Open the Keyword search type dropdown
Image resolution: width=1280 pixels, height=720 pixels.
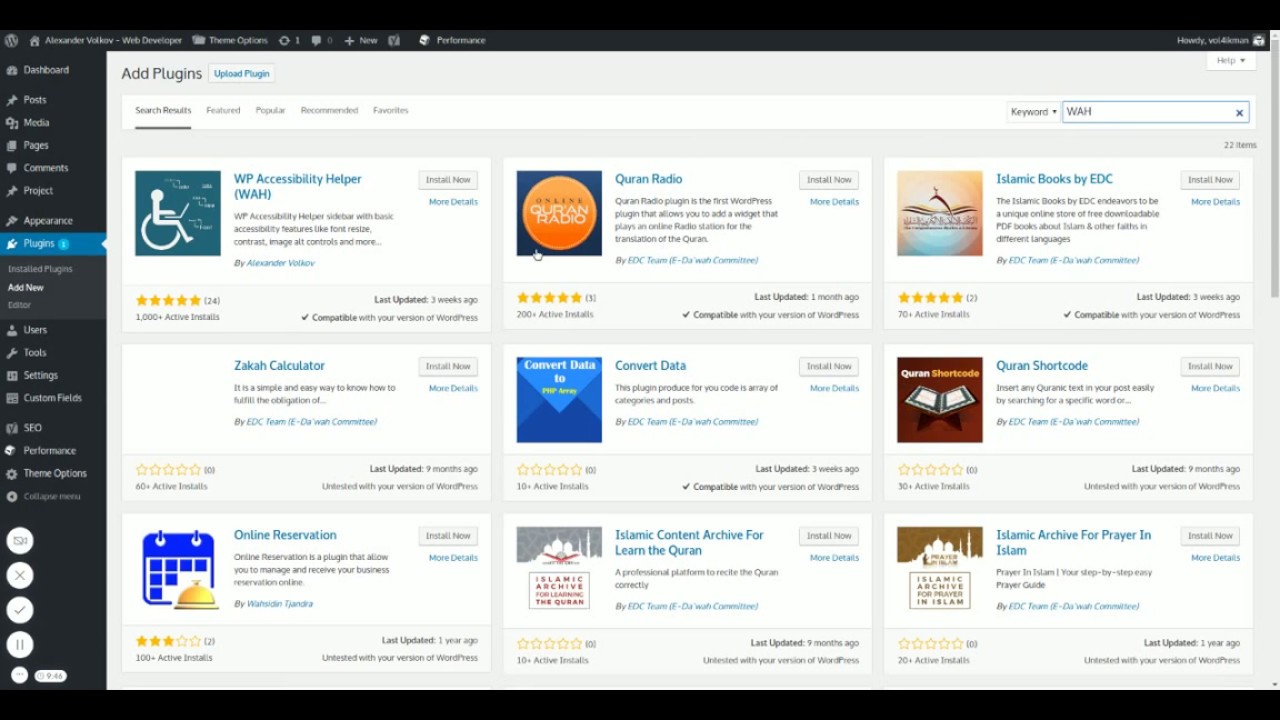pos(1033,112)
